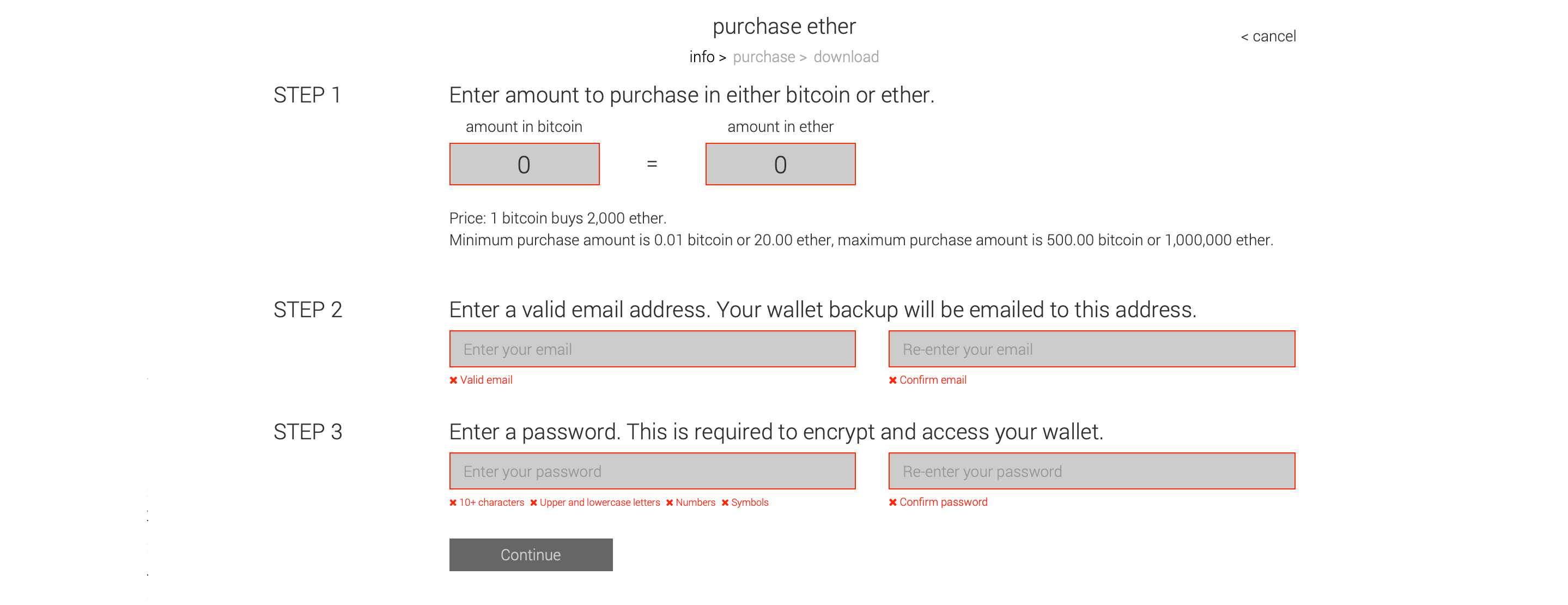Click the X icon beside Numbers requirement

669,502
